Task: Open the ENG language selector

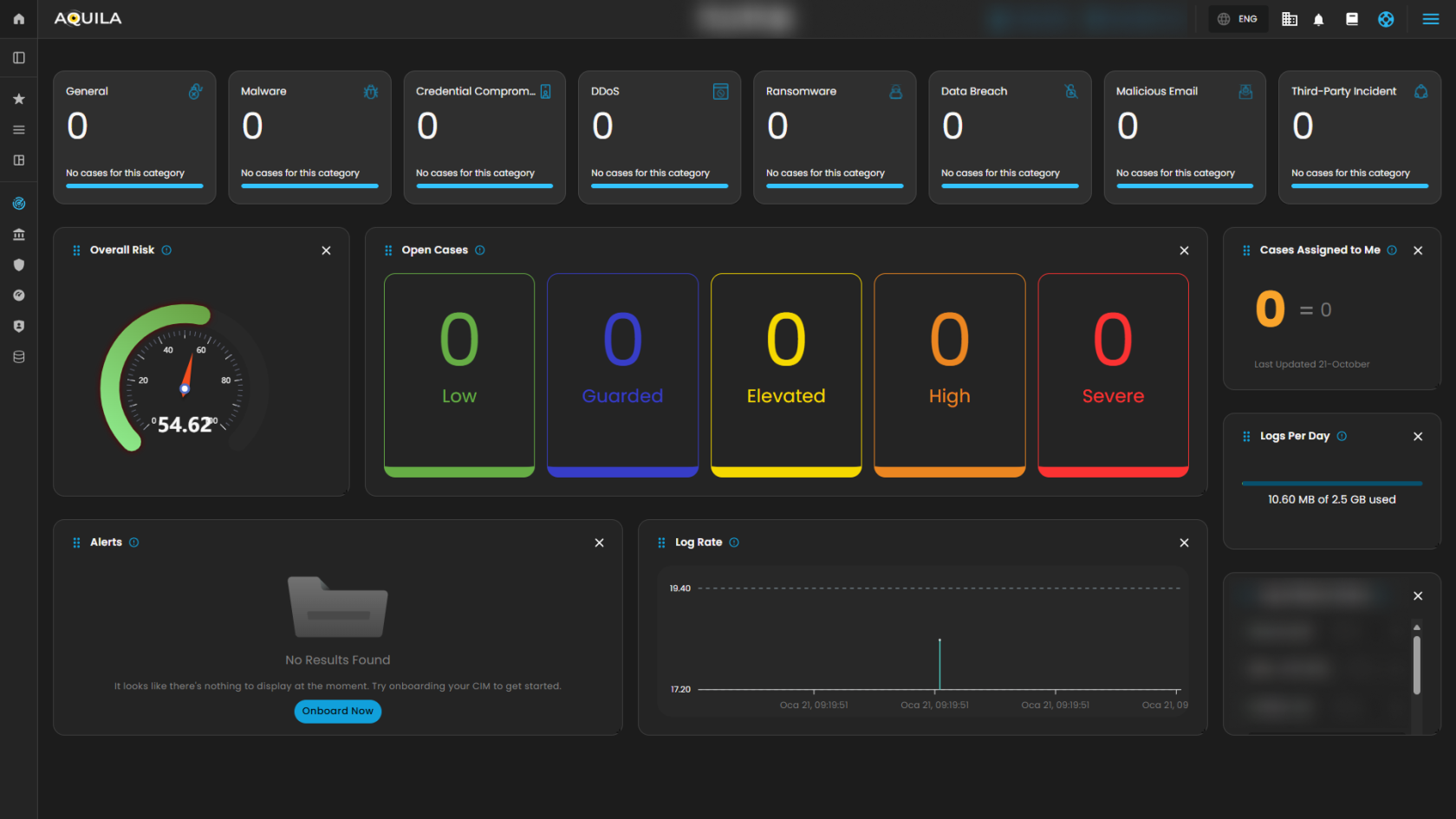Action: click(x=1238, y=19)
